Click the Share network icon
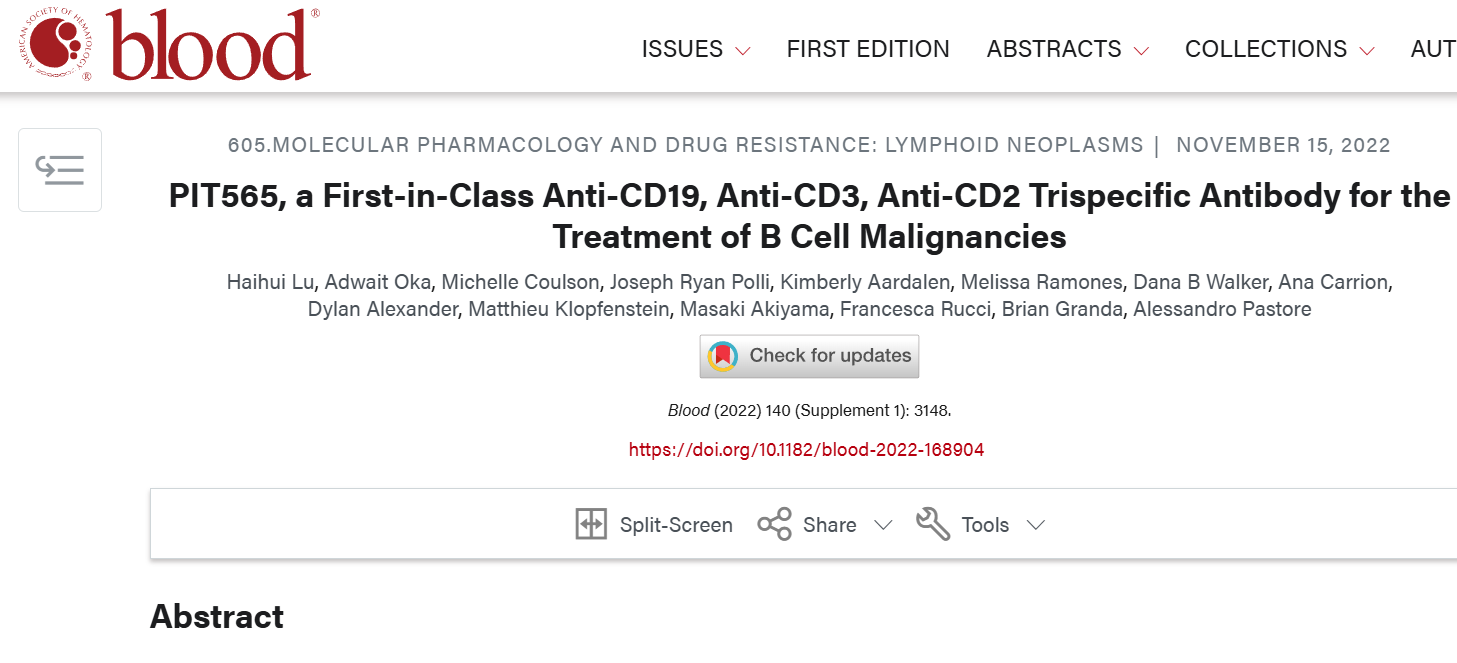1457x663 pixels. point(774,525)
